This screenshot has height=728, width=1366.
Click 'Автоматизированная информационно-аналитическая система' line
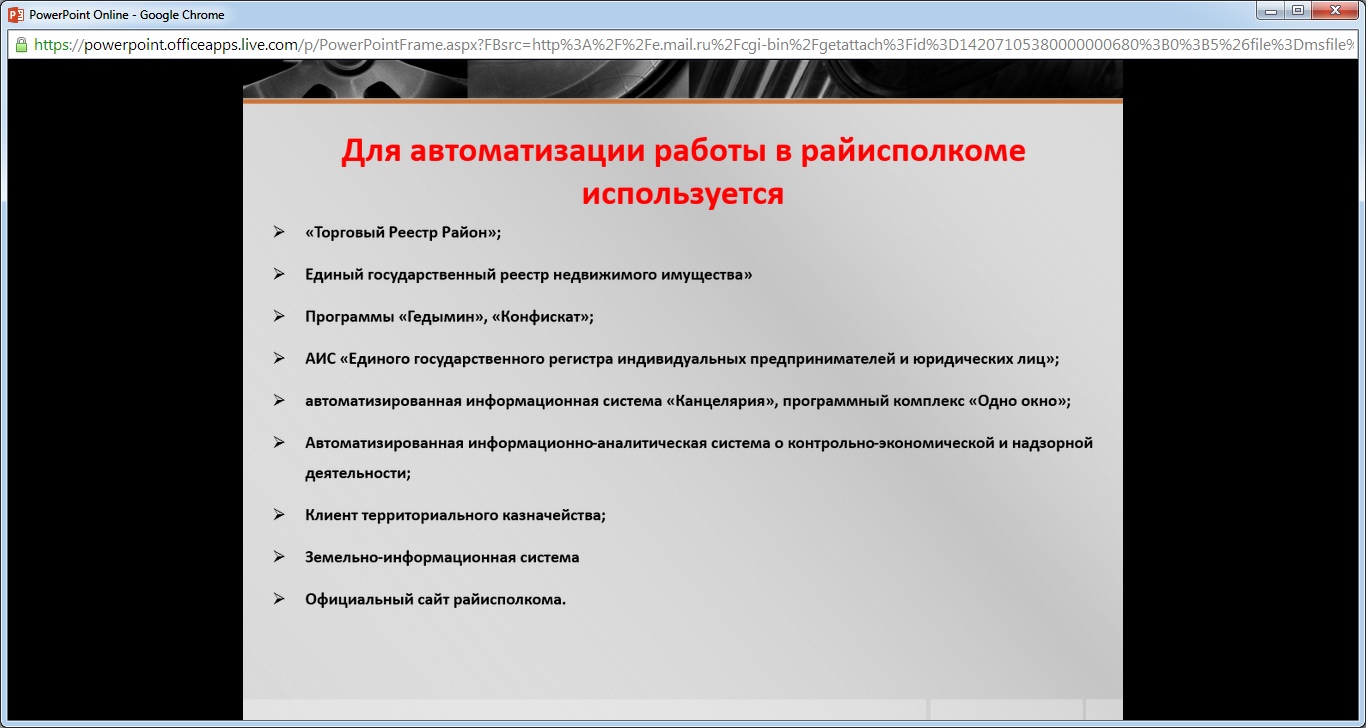(699, 442)
